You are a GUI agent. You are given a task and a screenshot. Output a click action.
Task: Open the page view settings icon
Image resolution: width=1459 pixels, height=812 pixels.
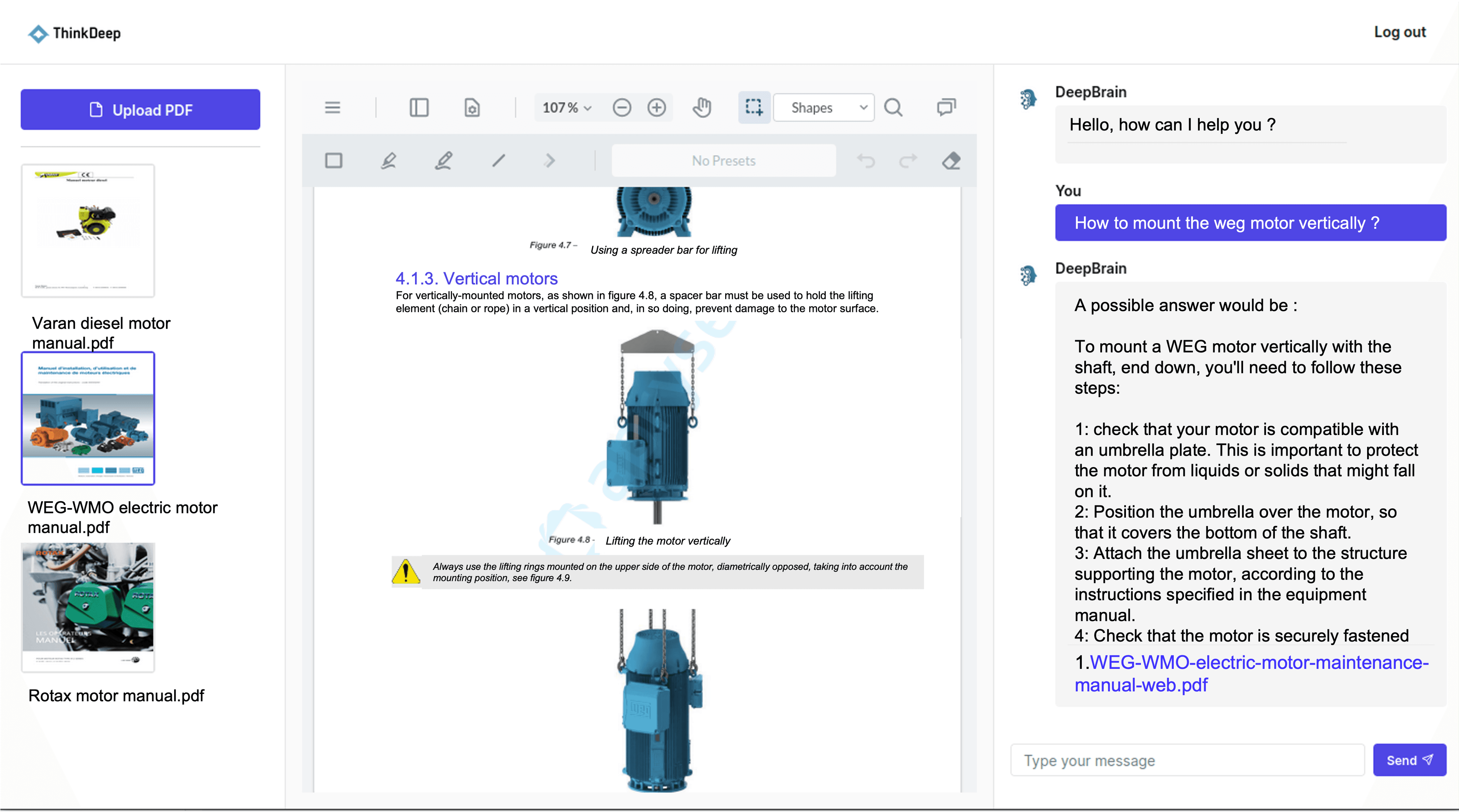tap(472, 108)
